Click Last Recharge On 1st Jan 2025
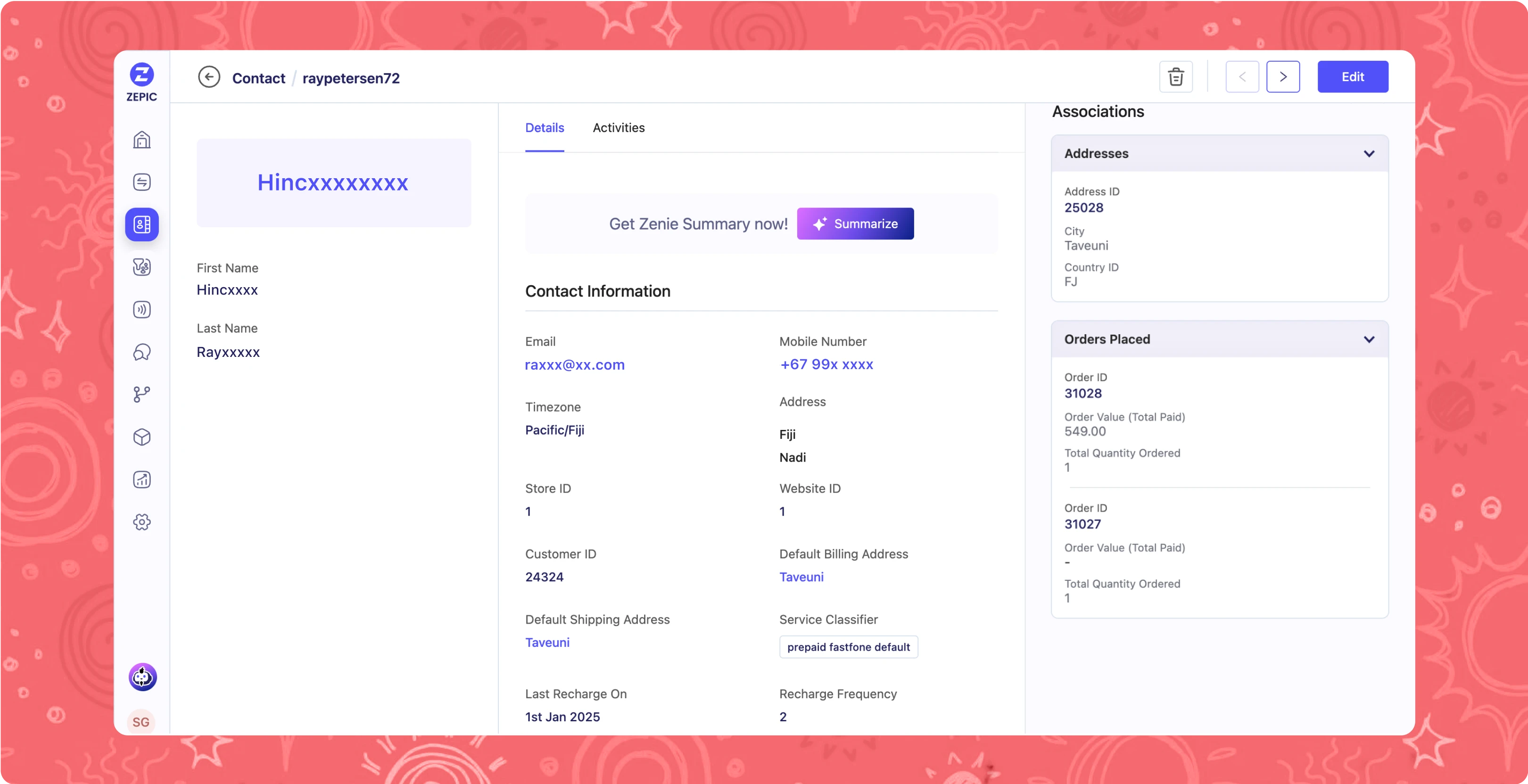Viewport: 1528px width, 784px height. 562,717
